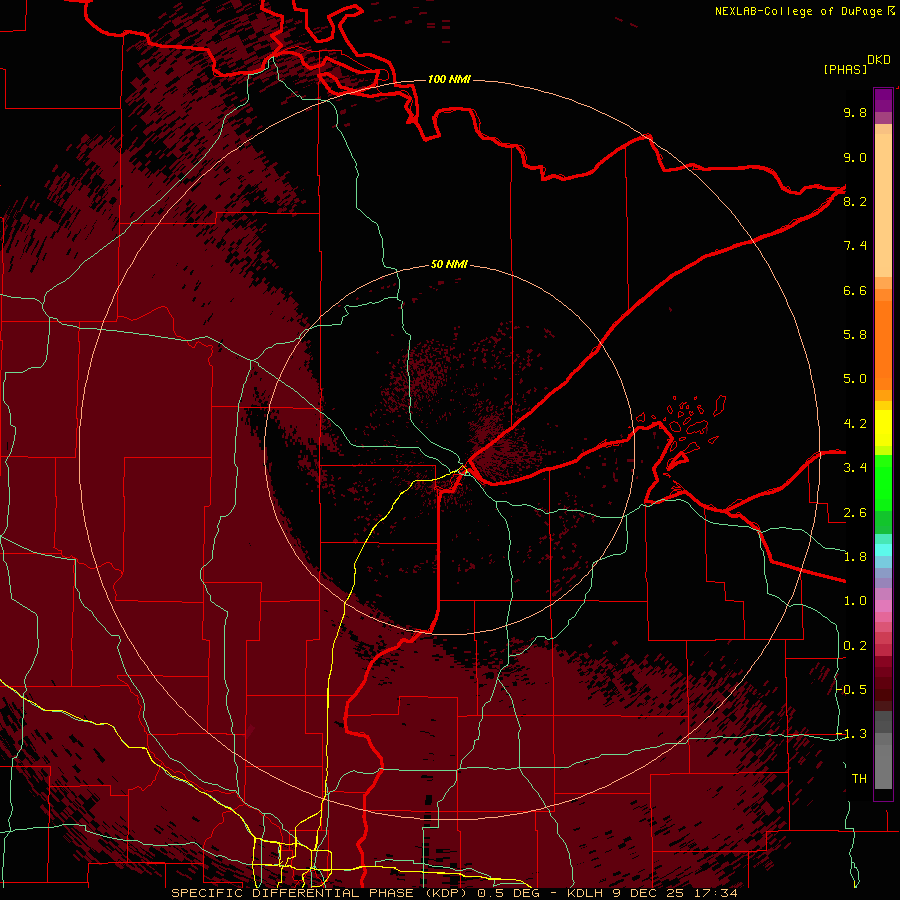Click the NEXLAB-College of DuPage label
The width and height of the screenshot is (900, 900).
tap(799, 11)
